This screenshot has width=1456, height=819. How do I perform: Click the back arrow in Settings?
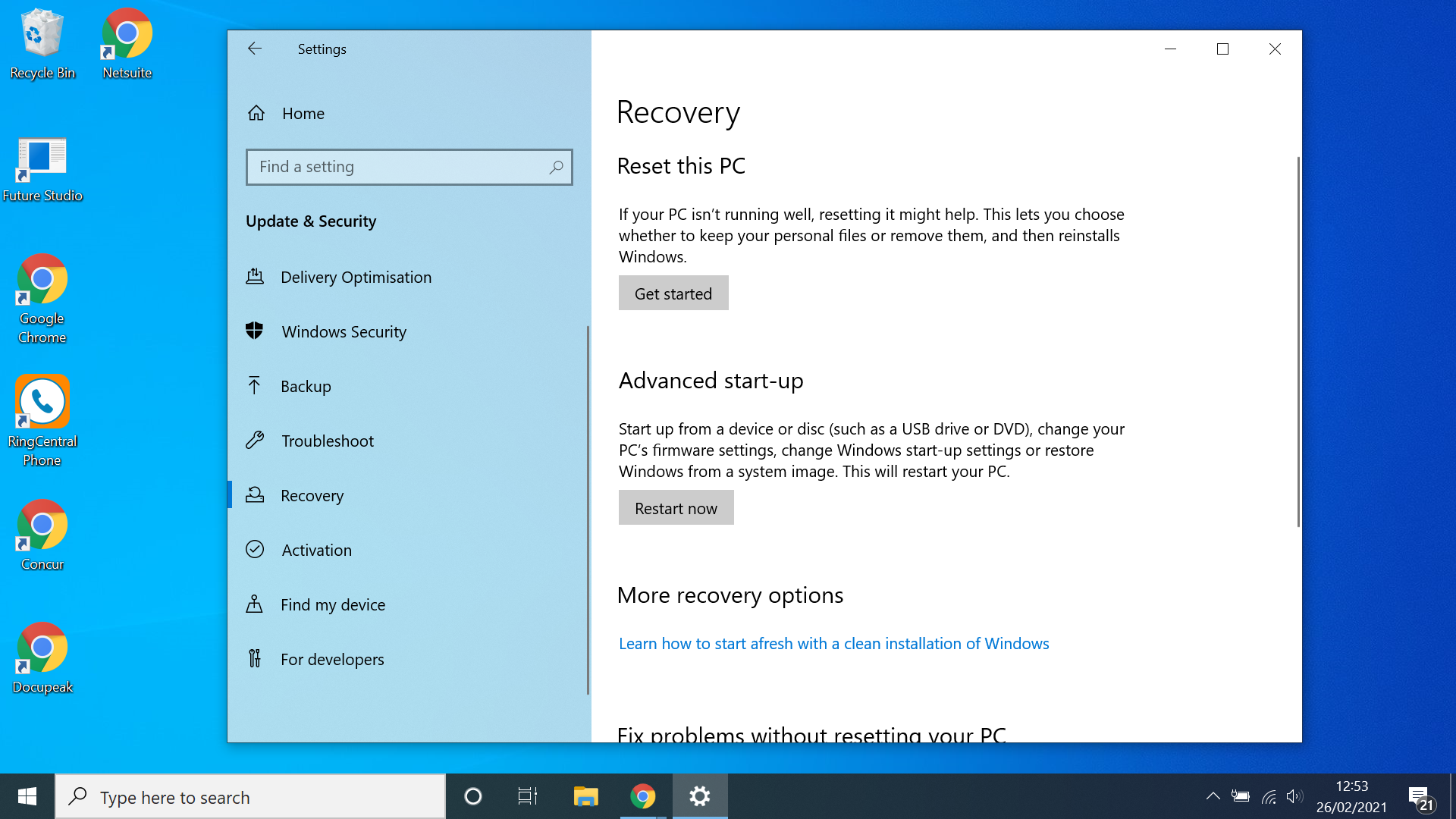click(x=255, y=49)
